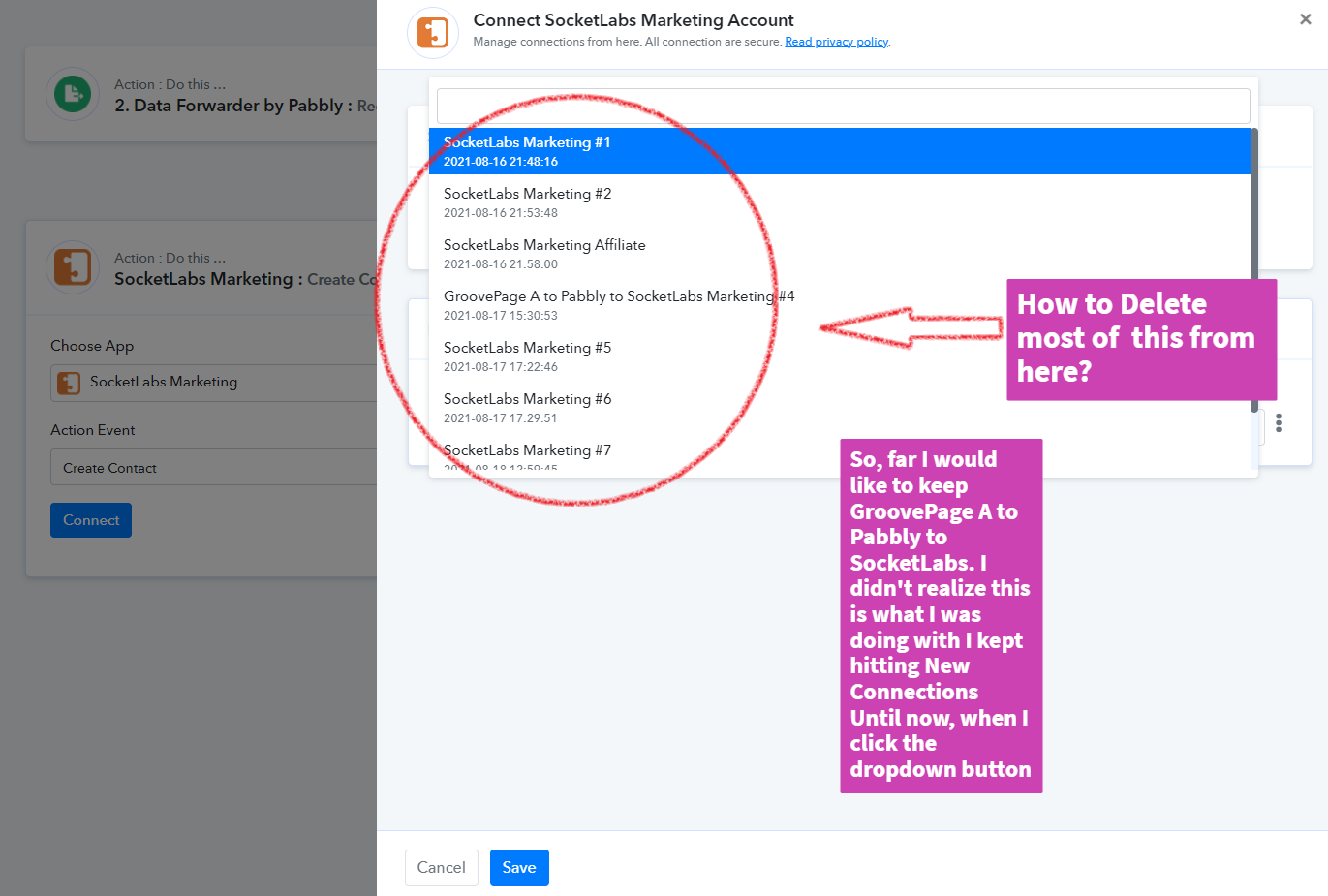Viewport: 1328px width, 896px height.
Task: Click the SocketLabs logo in dialog header
Action: point(433,33)
